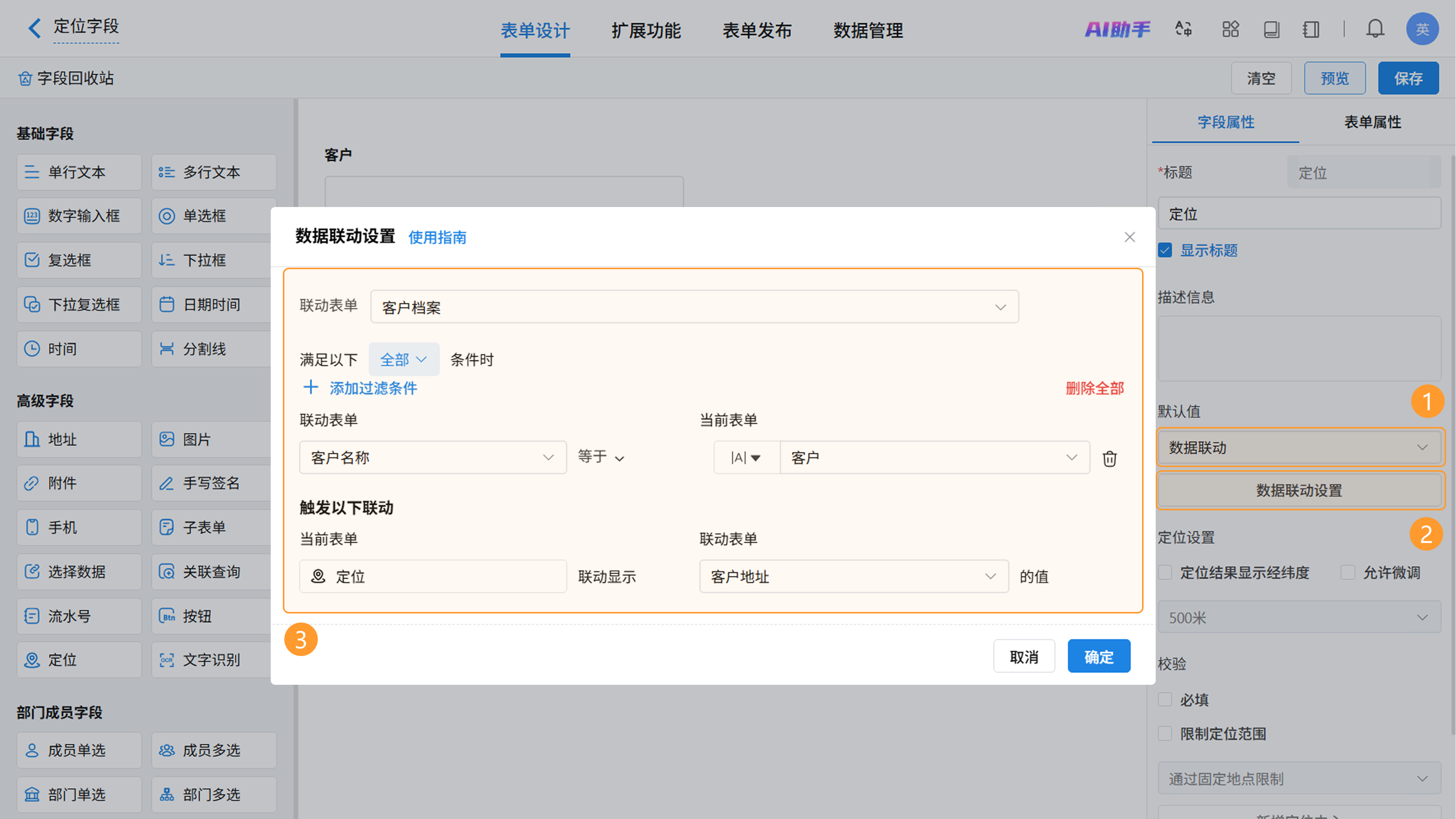Click the user avatar labeled 英
Viewport: 1456px width, 819px height.
pyautogui.click(x=1422, y=29)
